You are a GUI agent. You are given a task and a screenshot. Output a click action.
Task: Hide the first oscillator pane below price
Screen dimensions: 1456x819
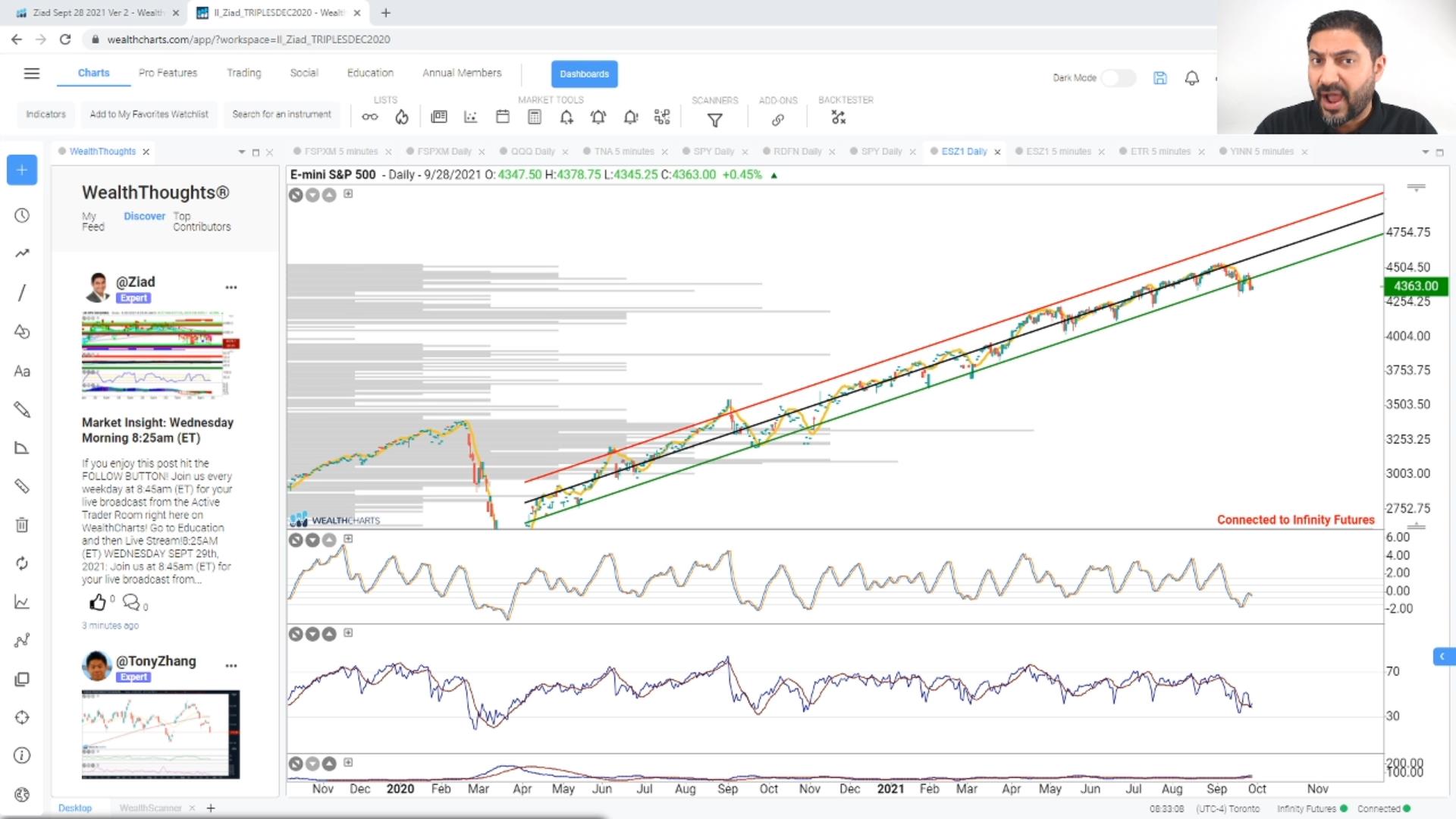tap(296, 540)
